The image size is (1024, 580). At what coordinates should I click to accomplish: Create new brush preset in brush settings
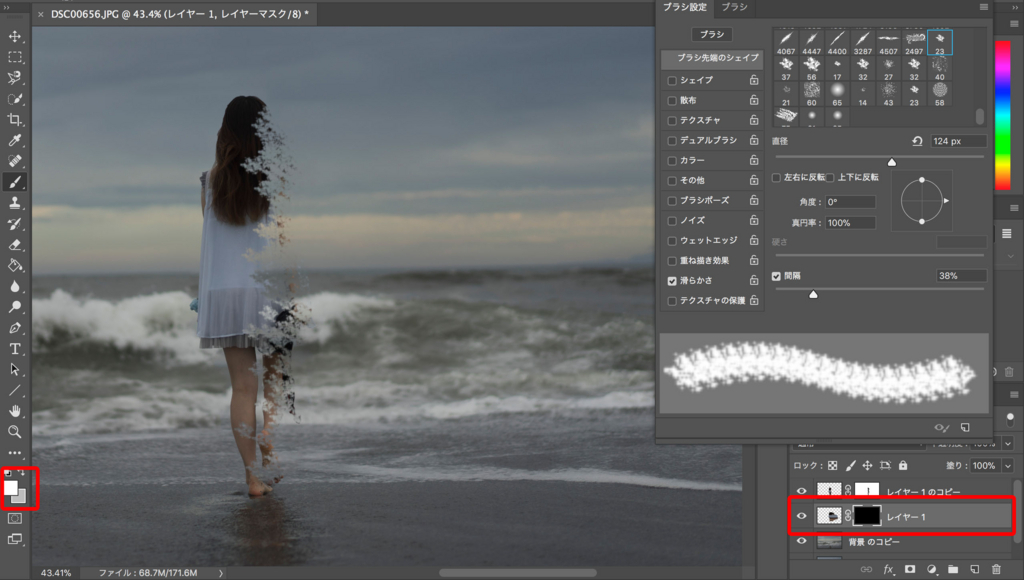point(965,427)
